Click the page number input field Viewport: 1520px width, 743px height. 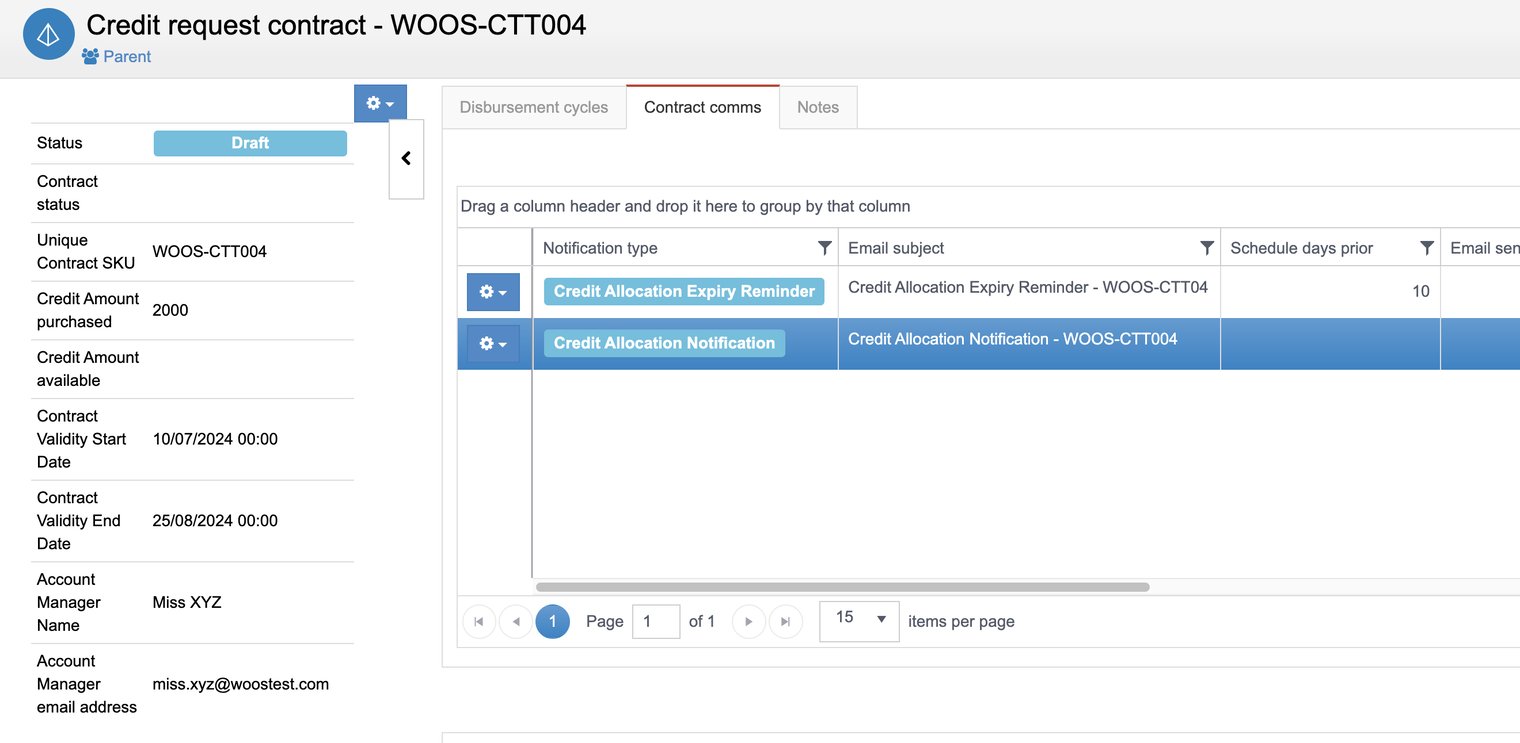point(656,621)
